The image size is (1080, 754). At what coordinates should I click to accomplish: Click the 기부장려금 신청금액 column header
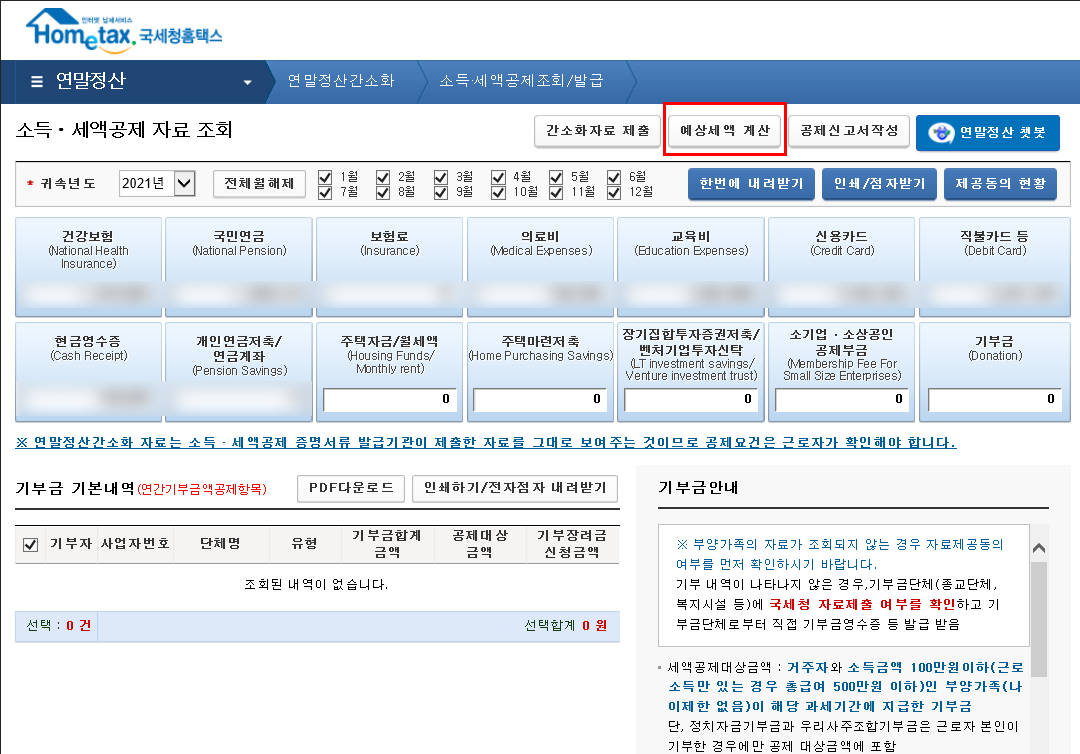click(x=572, y=544)
